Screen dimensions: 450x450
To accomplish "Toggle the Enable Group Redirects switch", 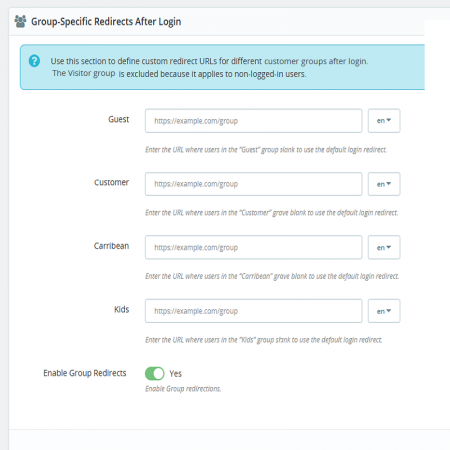I will 155,373.
